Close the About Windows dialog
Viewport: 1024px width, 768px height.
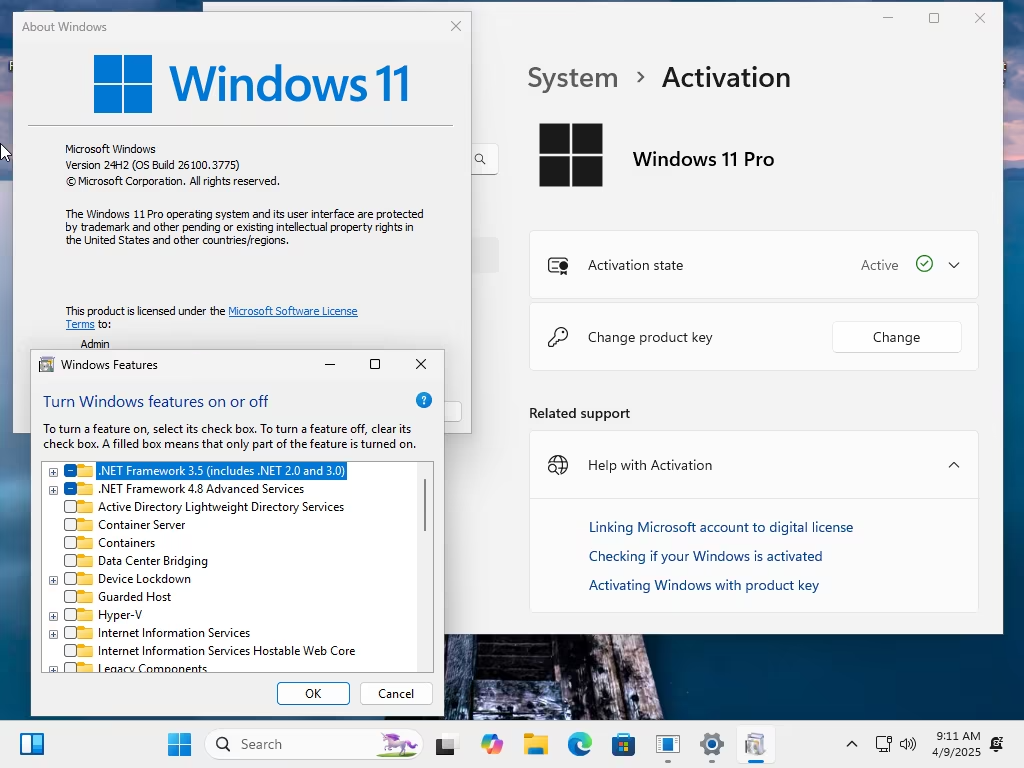point(456,26)
